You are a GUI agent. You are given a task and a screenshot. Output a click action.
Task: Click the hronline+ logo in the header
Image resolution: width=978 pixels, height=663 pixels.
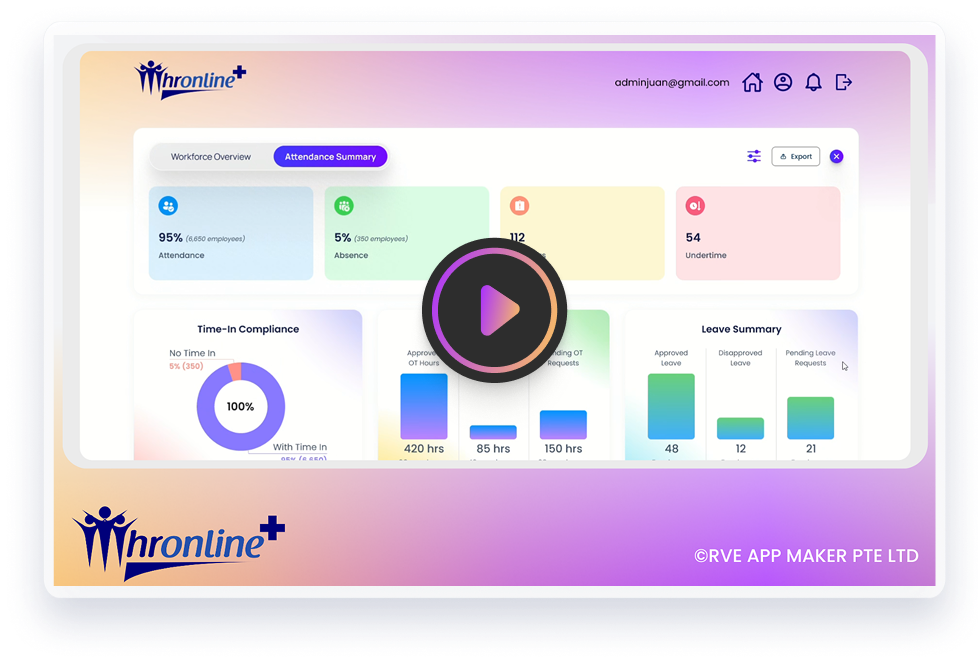pyautogui.click(x=190, y=79)
